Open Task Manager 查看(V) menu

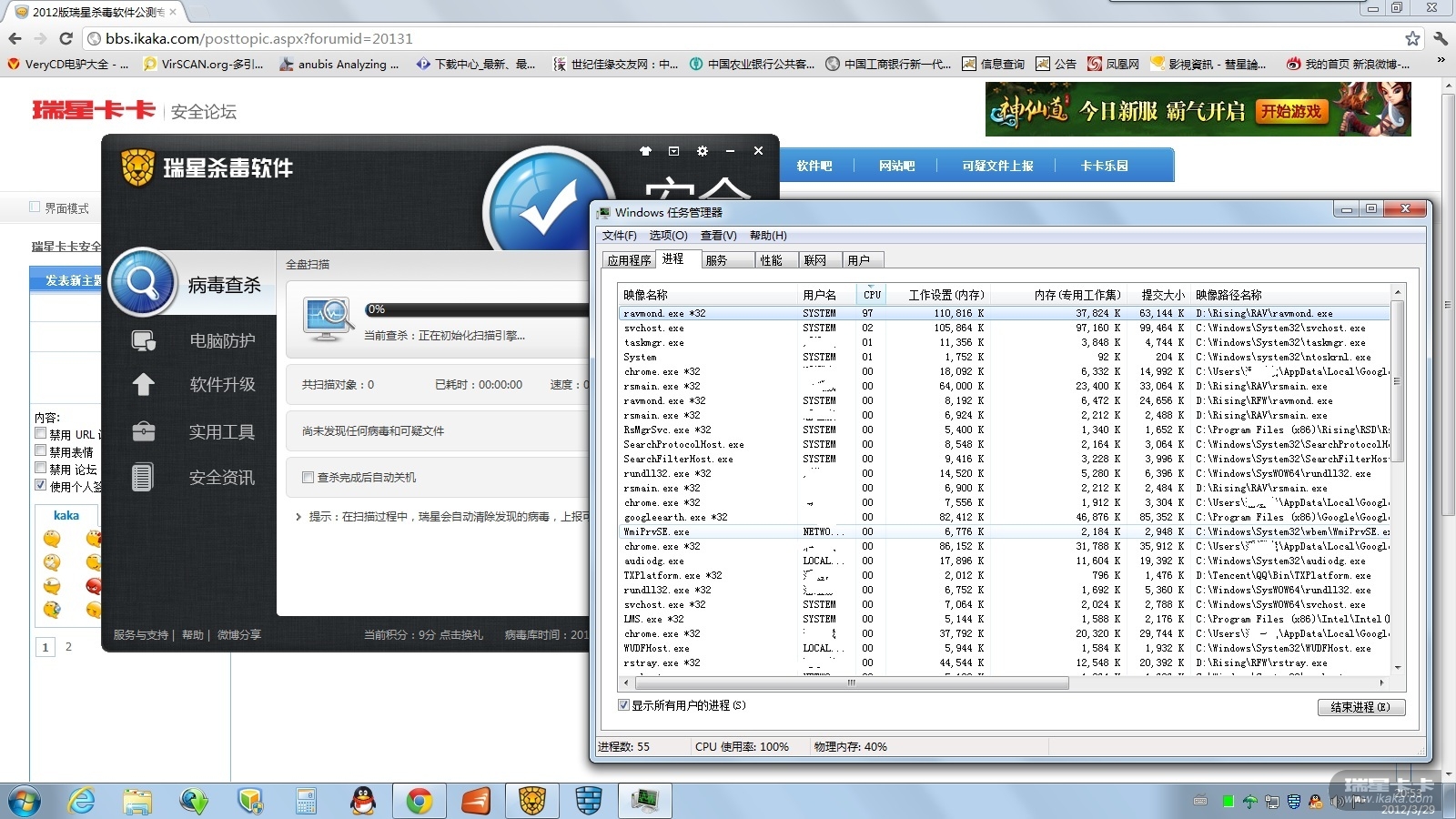pyautogui.click(x=719, y=236)
